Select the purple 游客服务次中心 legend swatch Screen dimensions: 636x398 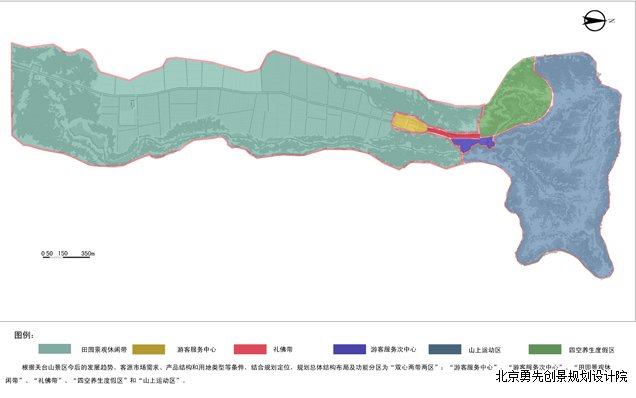pyautogui.click(x=349, y=349)
